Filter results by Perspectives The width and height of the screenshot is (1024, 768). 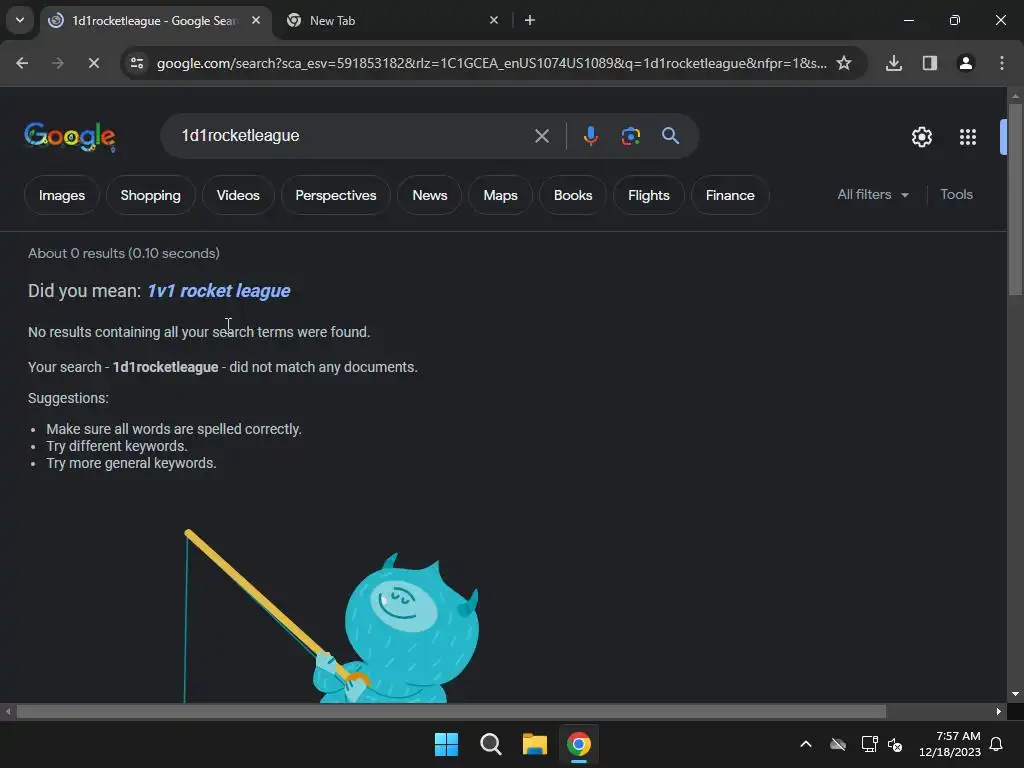336,195
